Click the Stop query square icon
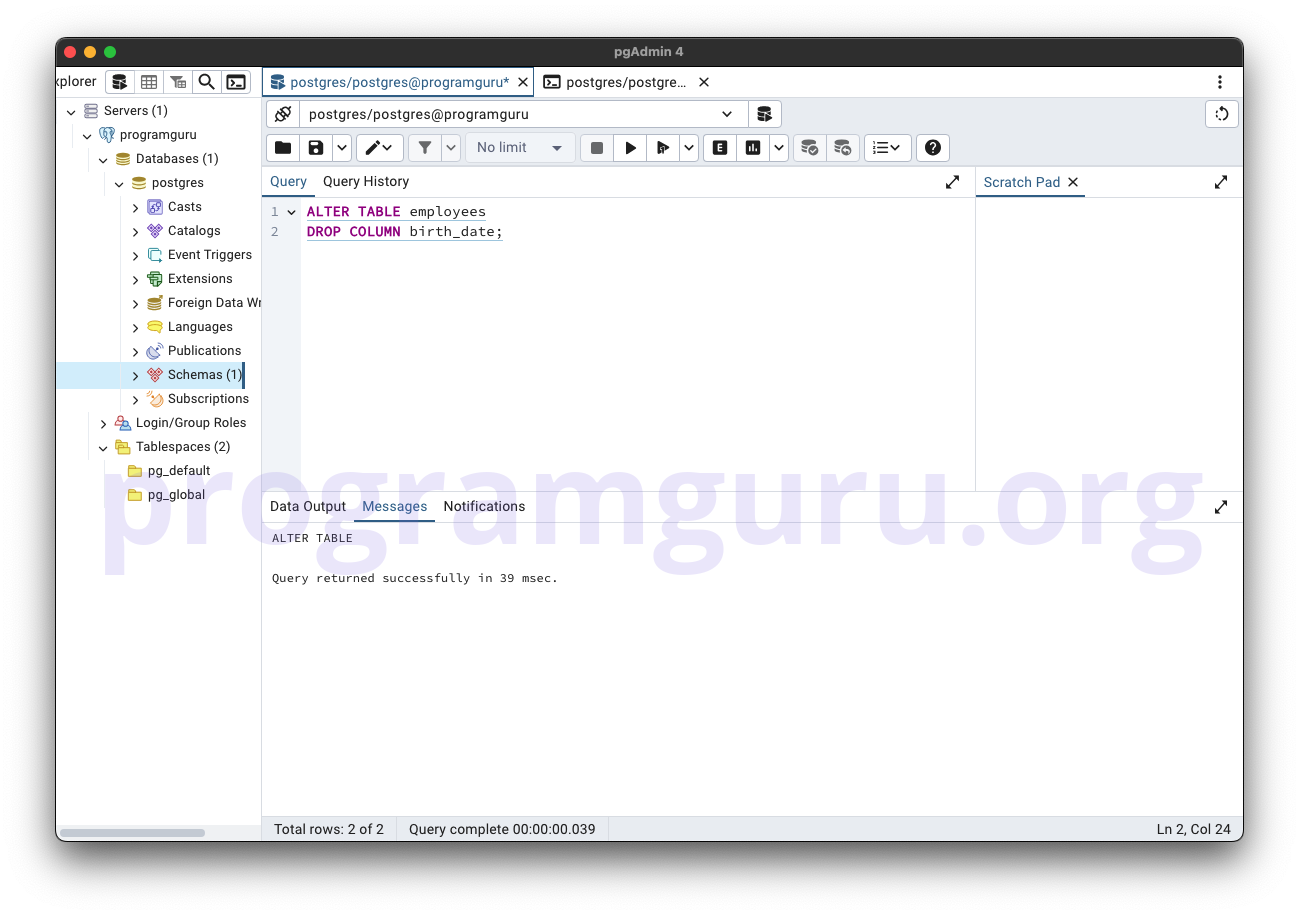This screenshot has height=915, width=1299. coord(597,148)
